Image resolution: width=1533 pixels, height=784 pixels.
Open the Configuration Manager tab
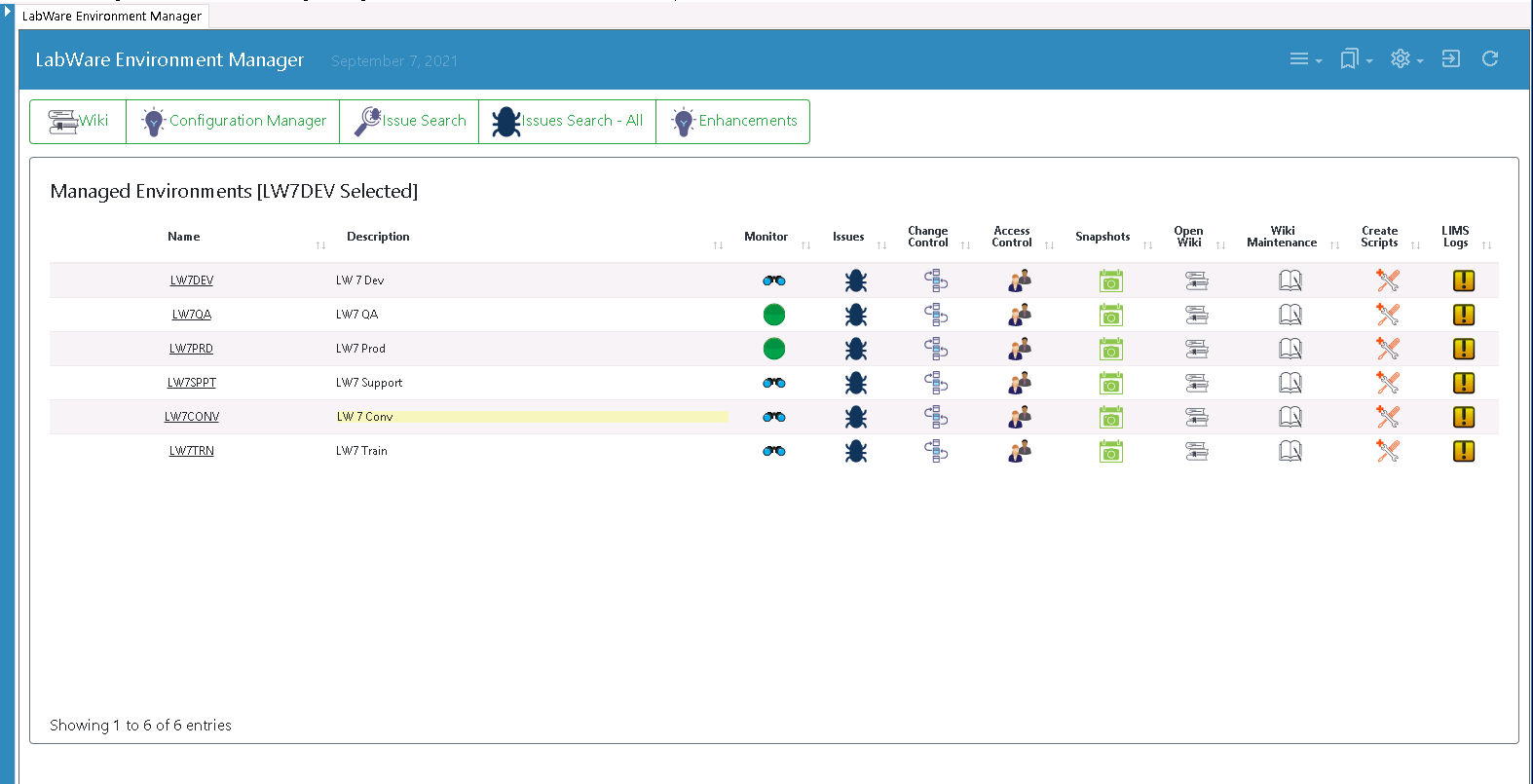coord(234,122)
